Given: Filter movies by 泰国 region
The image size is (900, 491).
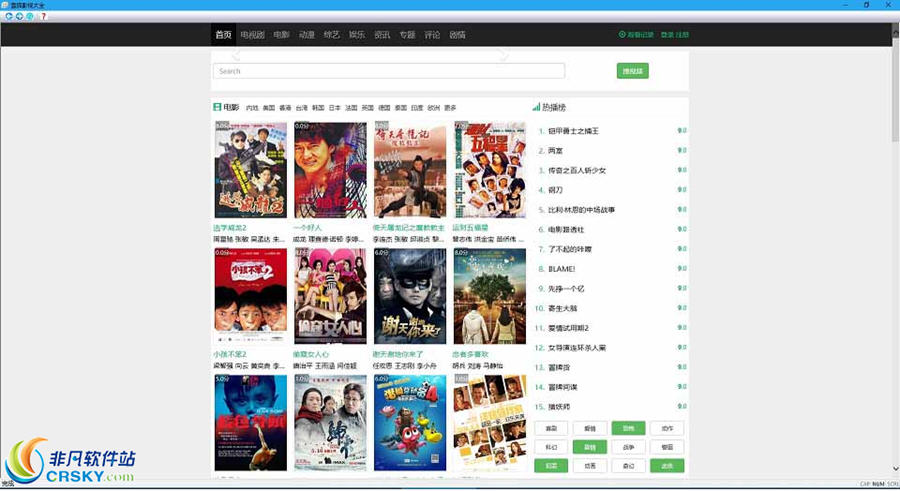Looking at the screenshot, I should pos(401,108).
